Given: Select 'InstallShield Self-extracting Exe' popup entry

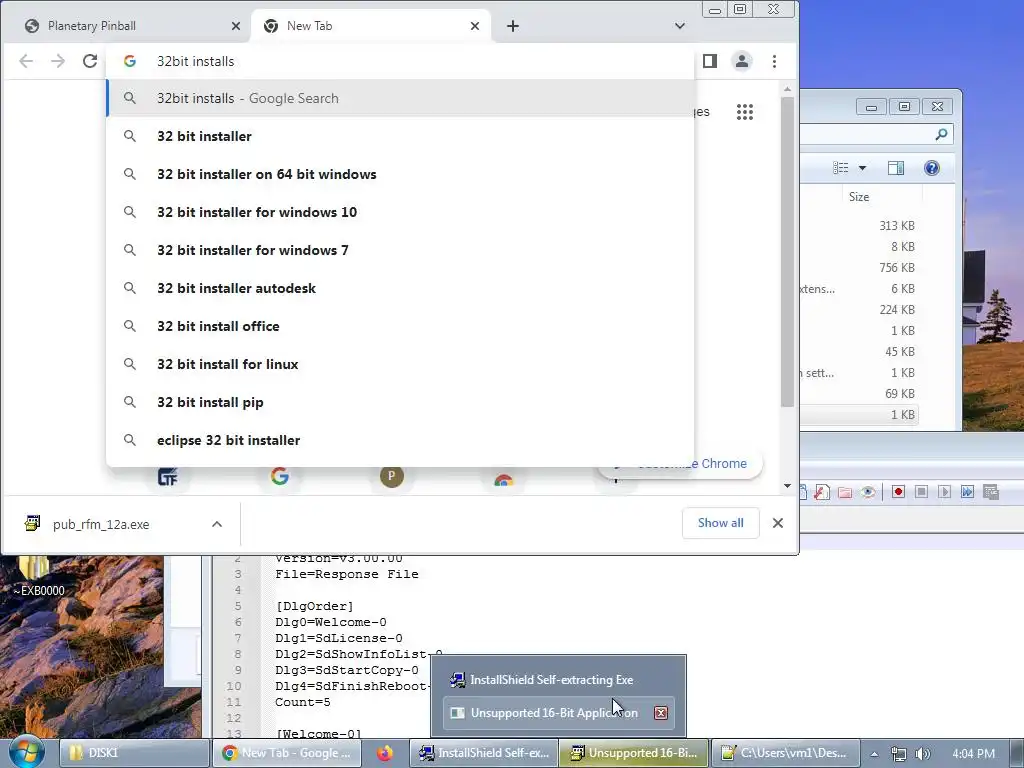Looking at the screenshot, I should coord(558,680).
